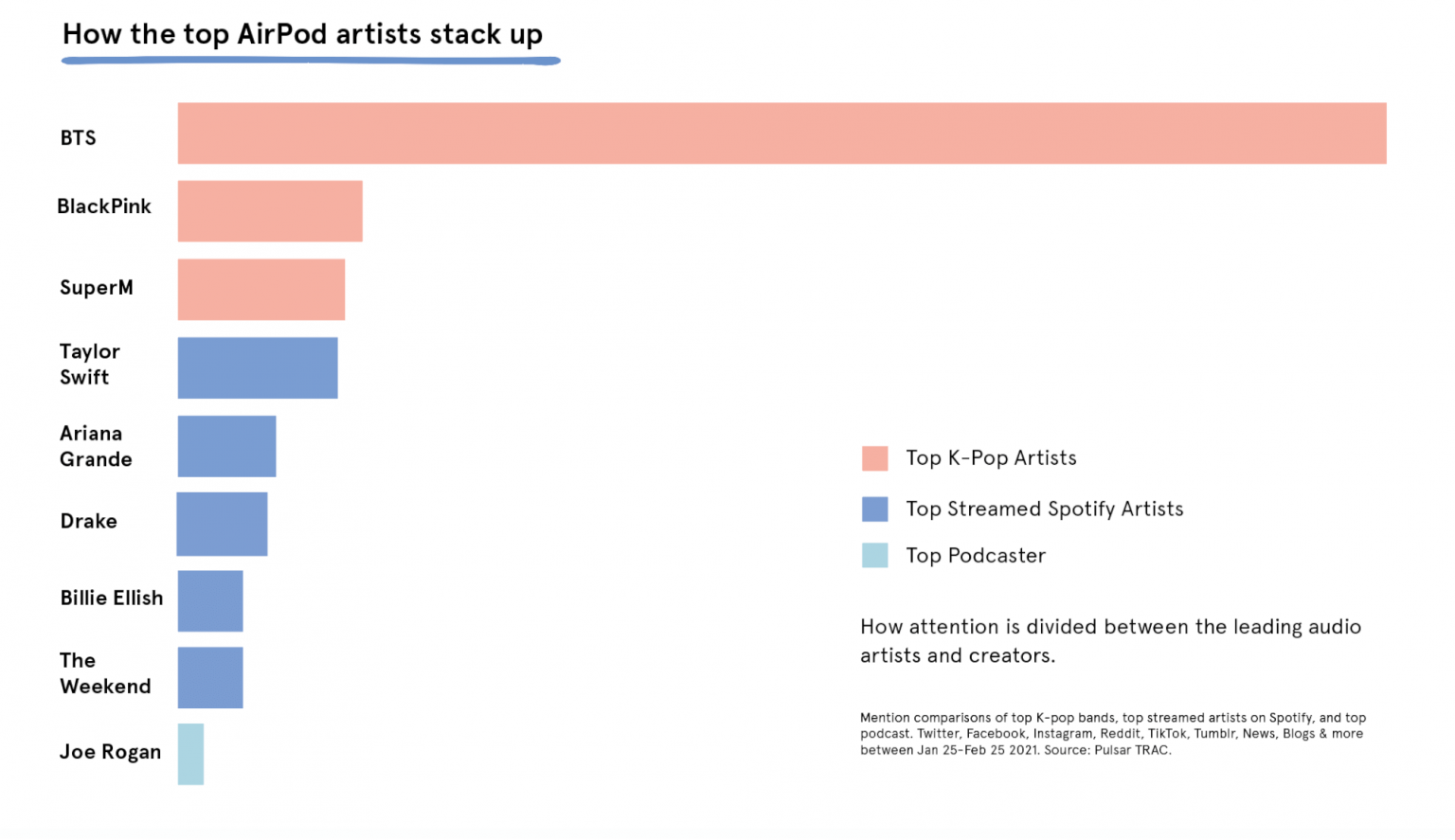Click the SuperM salmon bar
This screenshot has width=1455, height=840.
coord(261,290)
